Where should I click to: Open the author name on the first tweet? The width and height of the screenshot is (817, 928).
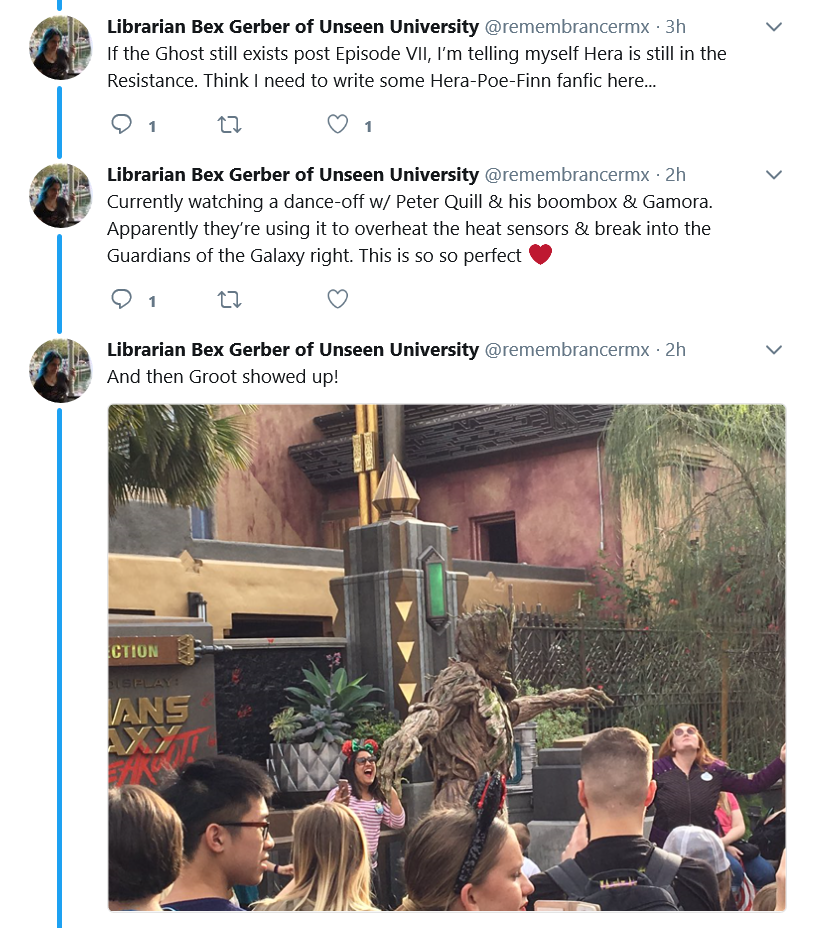coord(292,27)
